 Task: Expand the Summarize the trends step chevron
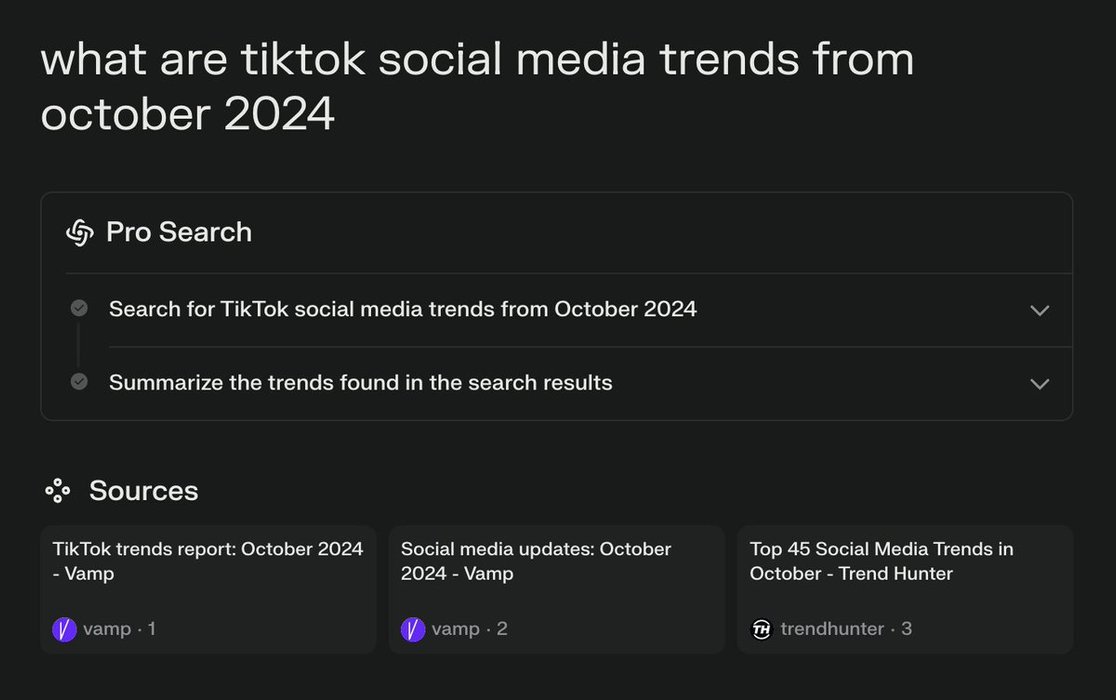(1039, 384)
